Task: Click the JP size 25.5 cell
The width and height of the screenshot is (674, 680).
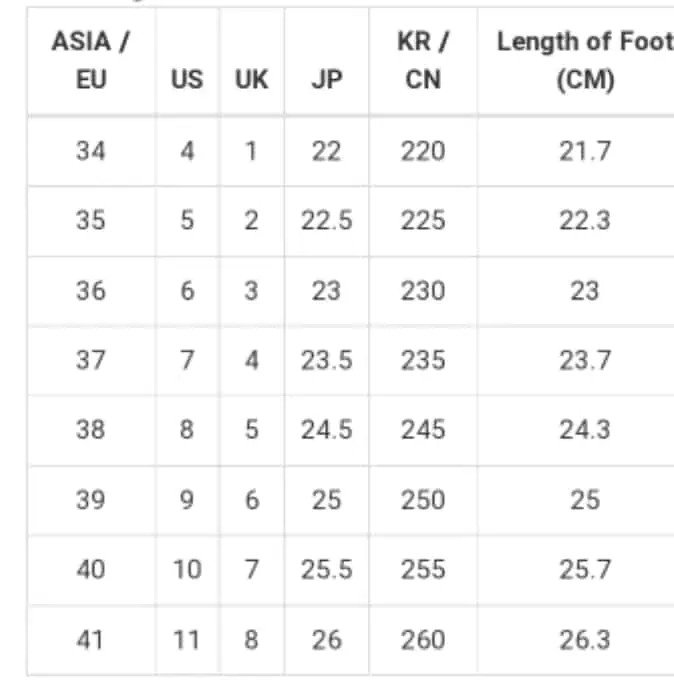Action: tap(326, 569)
